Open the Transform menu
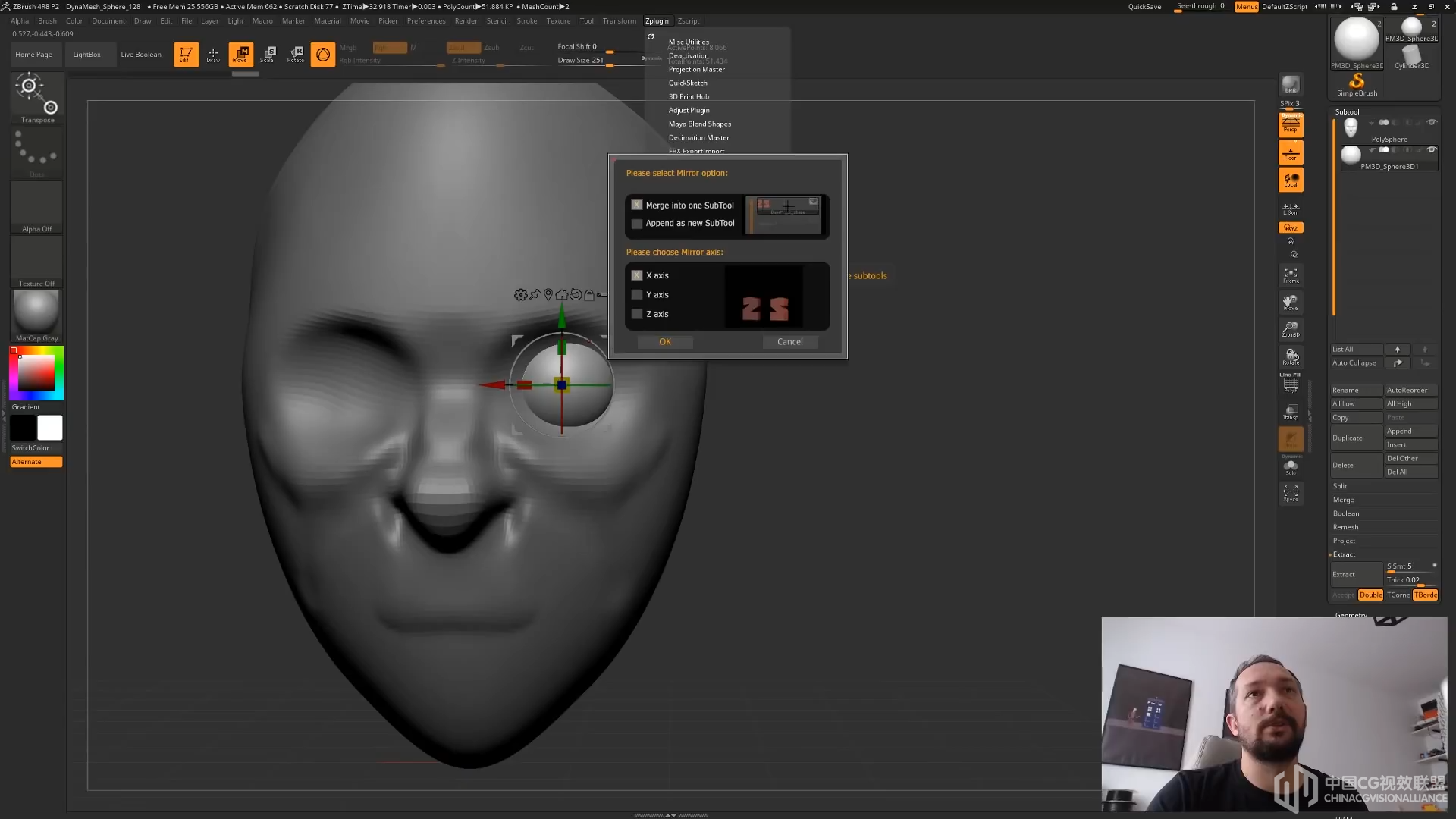The width and height of the screenshot is (1456, 819). [620, 20]
